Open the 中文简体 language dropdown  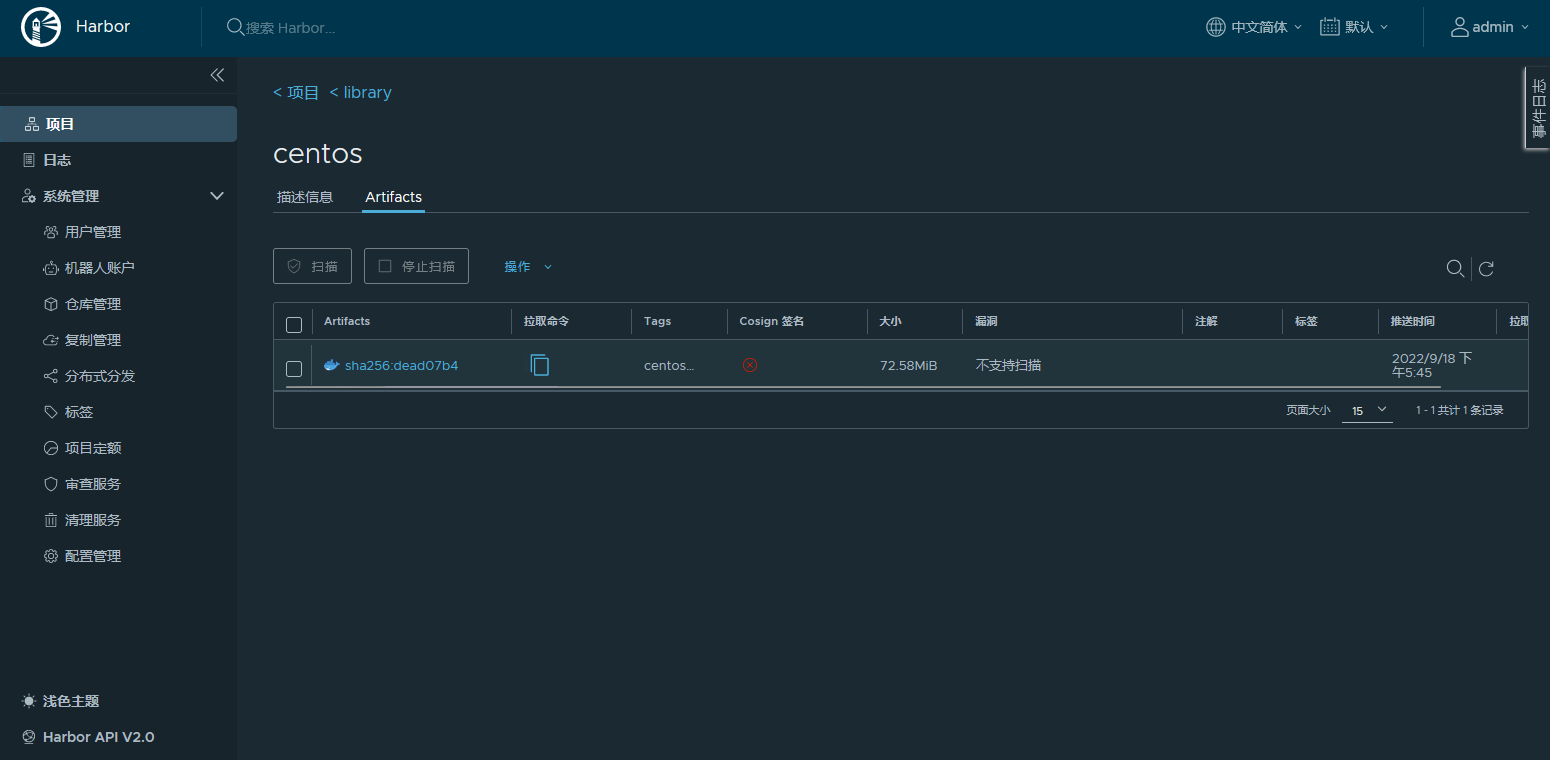coord(1254,27)
